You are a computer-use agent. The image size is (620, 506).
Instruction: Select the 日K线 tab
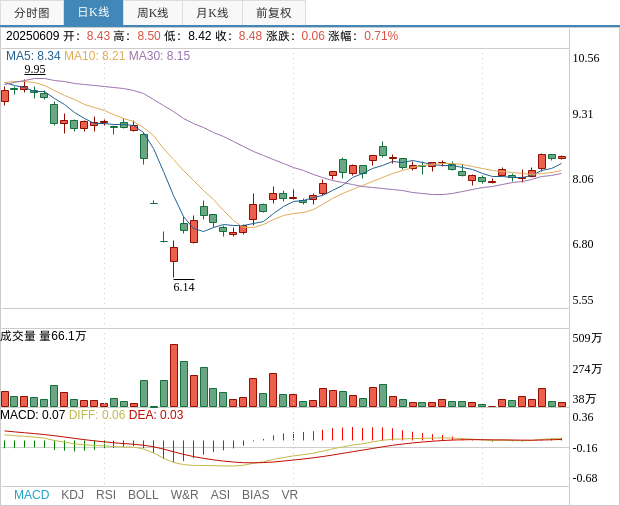coord(93,13)
